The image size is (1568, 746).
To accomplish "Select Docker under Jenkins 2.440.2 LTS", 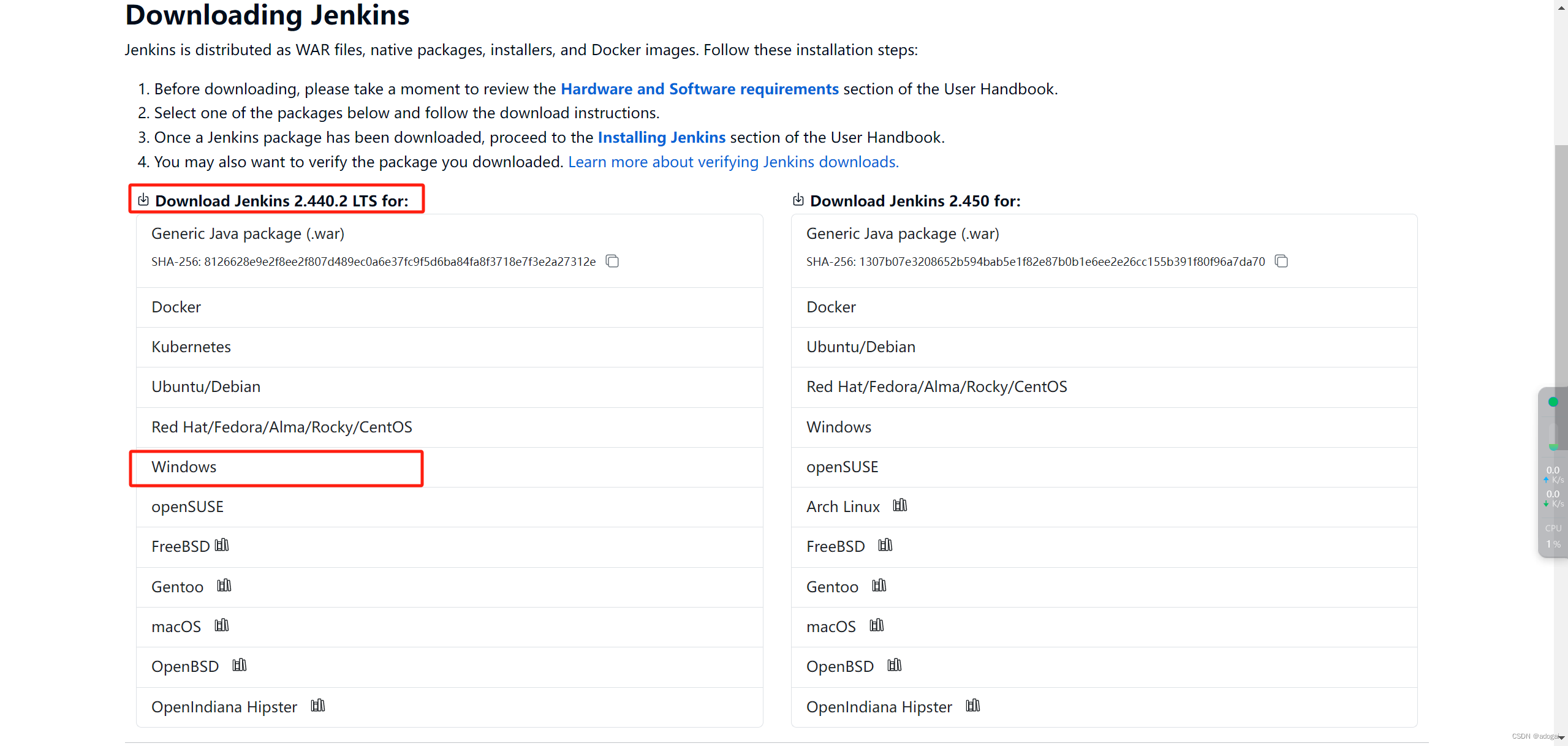I will [450, 307].
